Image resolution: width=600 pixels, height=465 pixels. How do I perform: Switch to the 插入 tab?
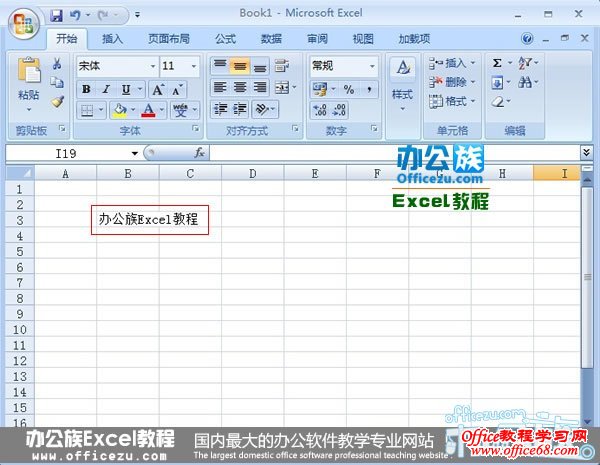tap(112, 39)
